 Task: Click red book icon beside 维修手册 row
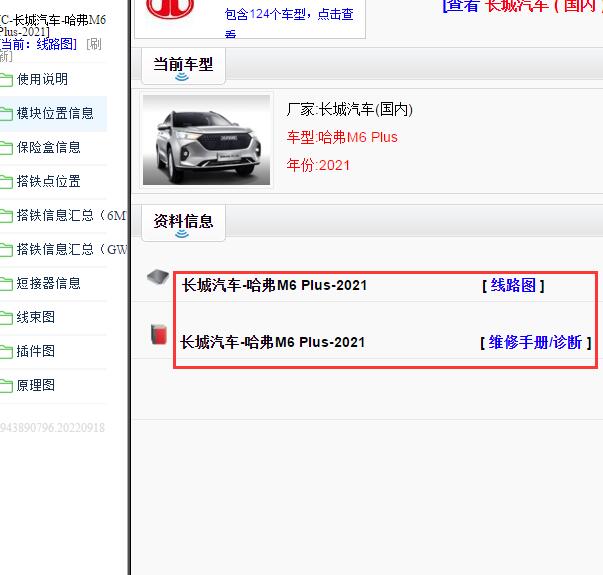159,335
